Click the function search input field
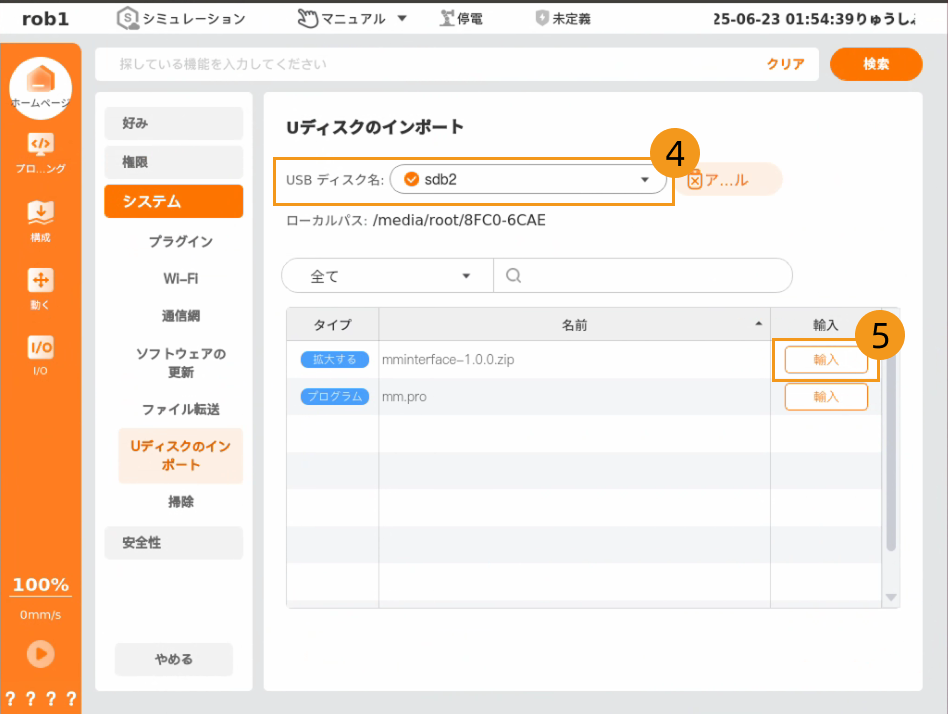Image resolution: width=948 pixels, height=714 pixels. (440, 64)
